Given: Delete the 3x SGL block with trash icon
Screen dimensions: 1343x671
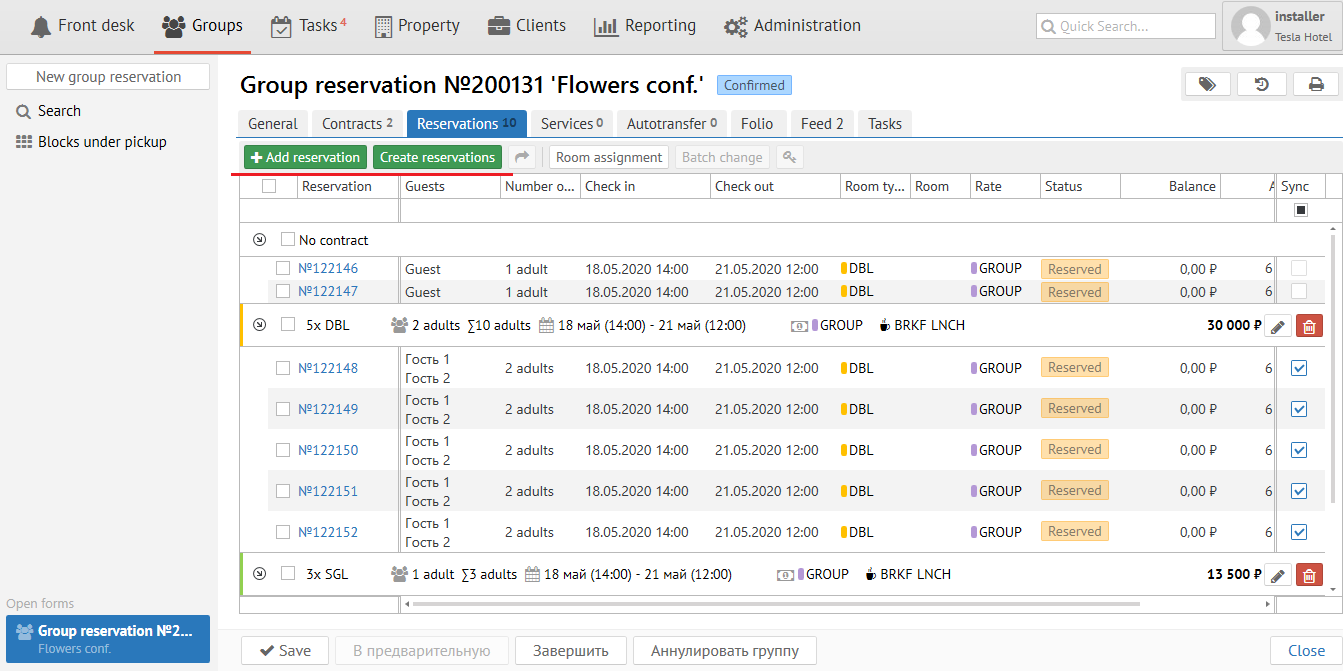Looking at the screenshot, I should tap(1308, 575).
